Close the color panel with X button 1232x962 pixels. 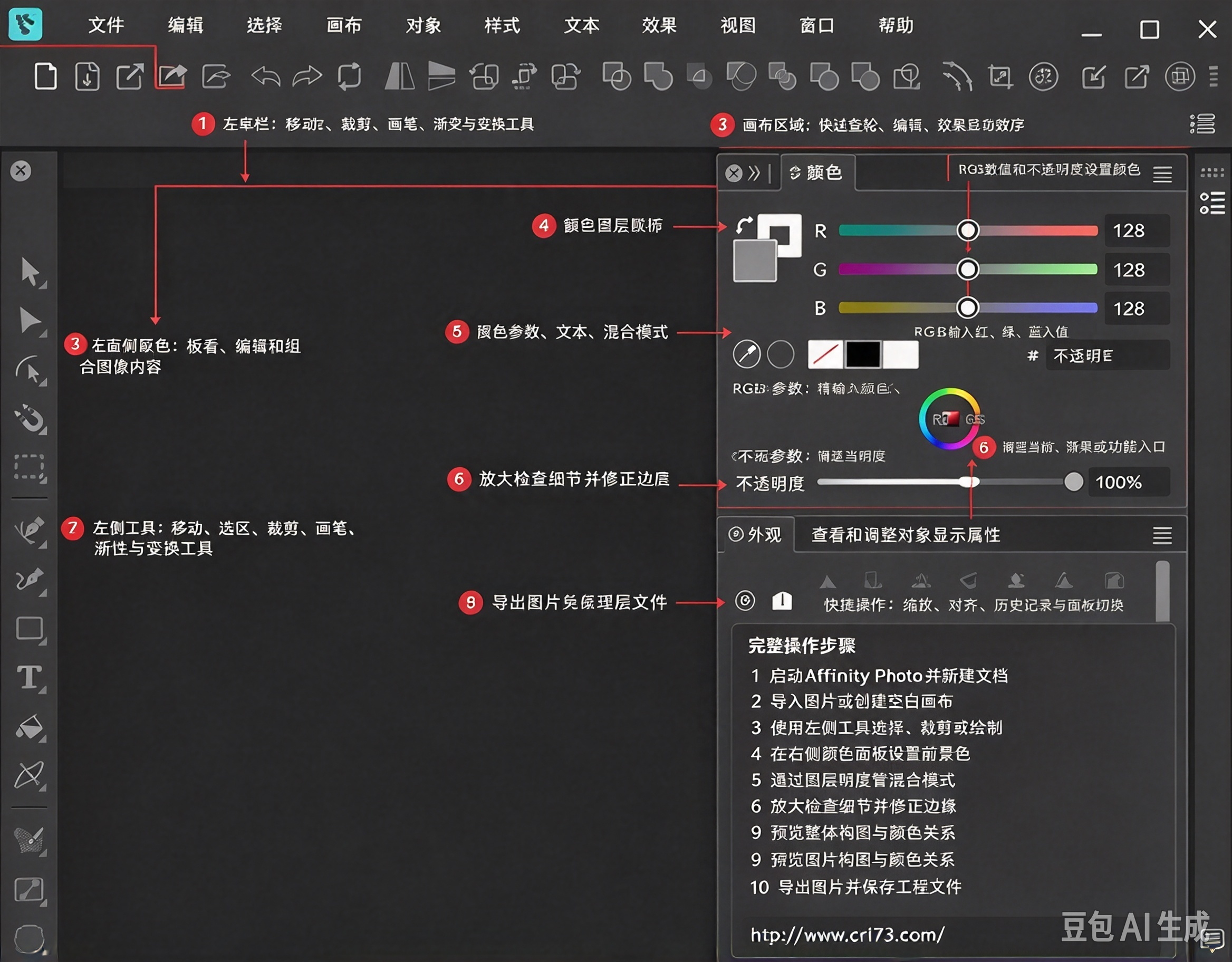[733, 172]
